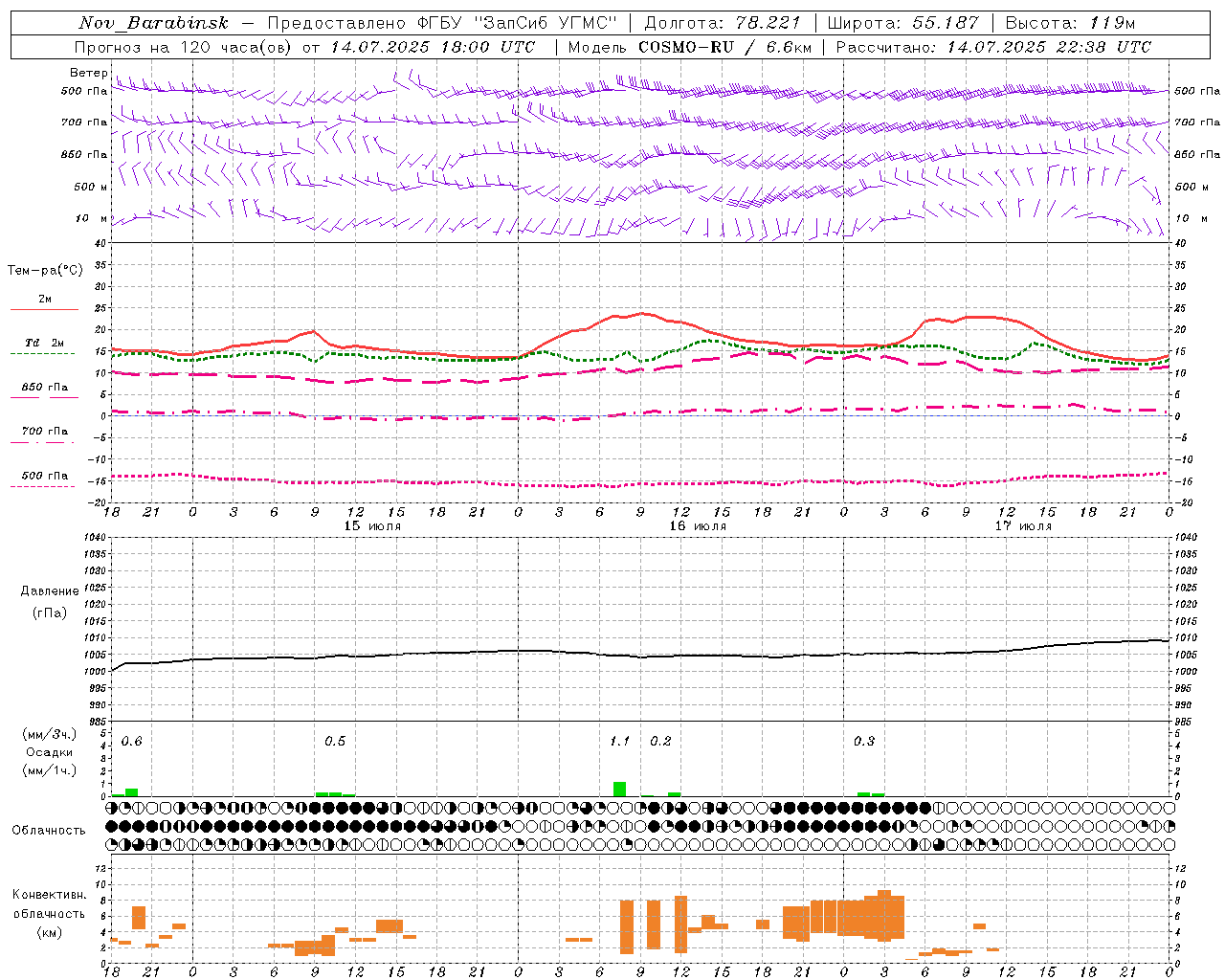Screen dimensions: 1225x980
Task: Click the Долгота: 78.221 value
Action: point(722,23)
